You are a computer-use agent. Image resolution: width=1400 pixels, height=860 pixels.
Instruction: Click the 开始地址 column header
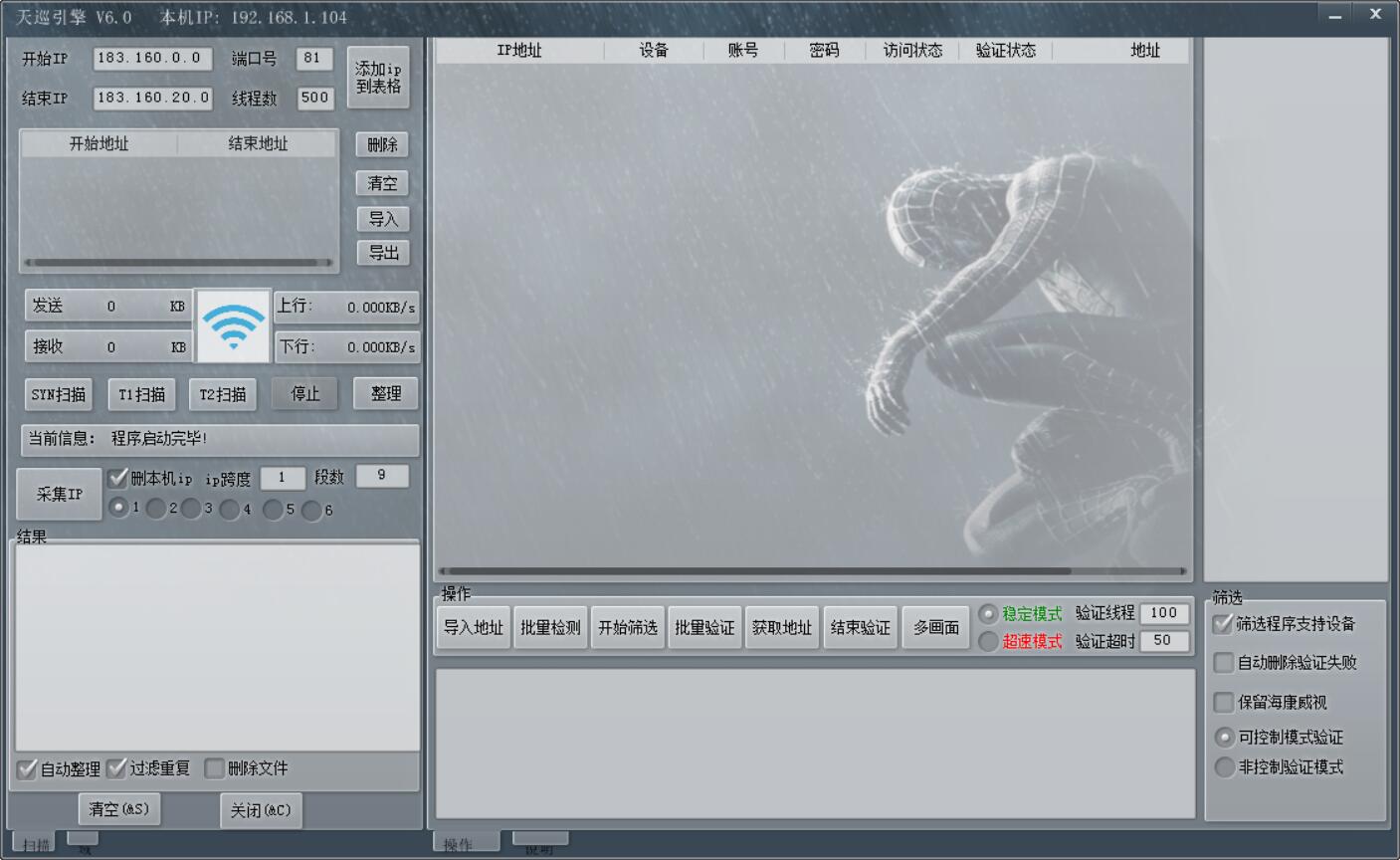tap(99, 143)
